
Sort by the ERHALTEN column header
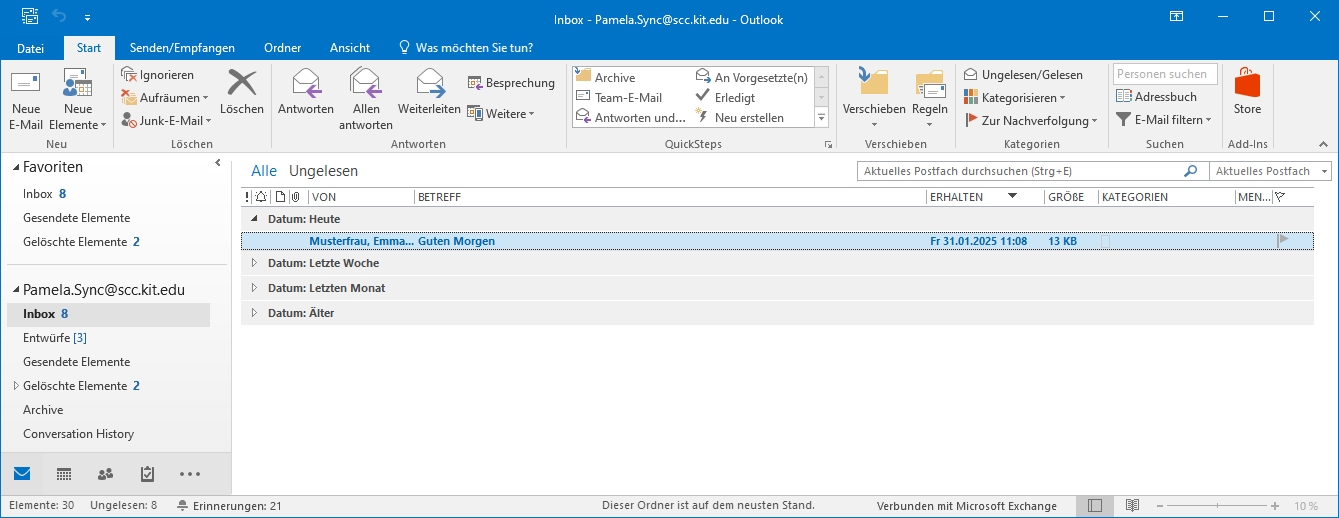click(984, 197)
